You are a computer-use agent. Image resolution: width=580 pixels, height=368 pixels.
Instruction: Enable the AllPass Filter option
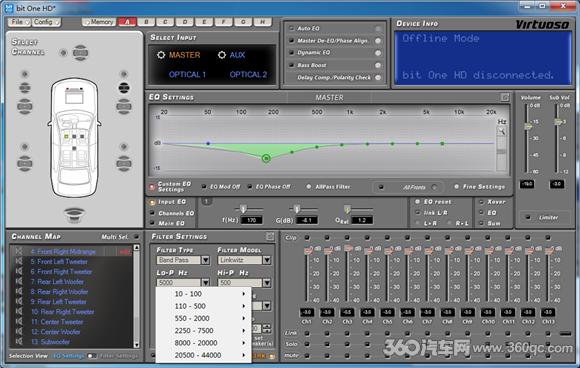pos(308,187)
